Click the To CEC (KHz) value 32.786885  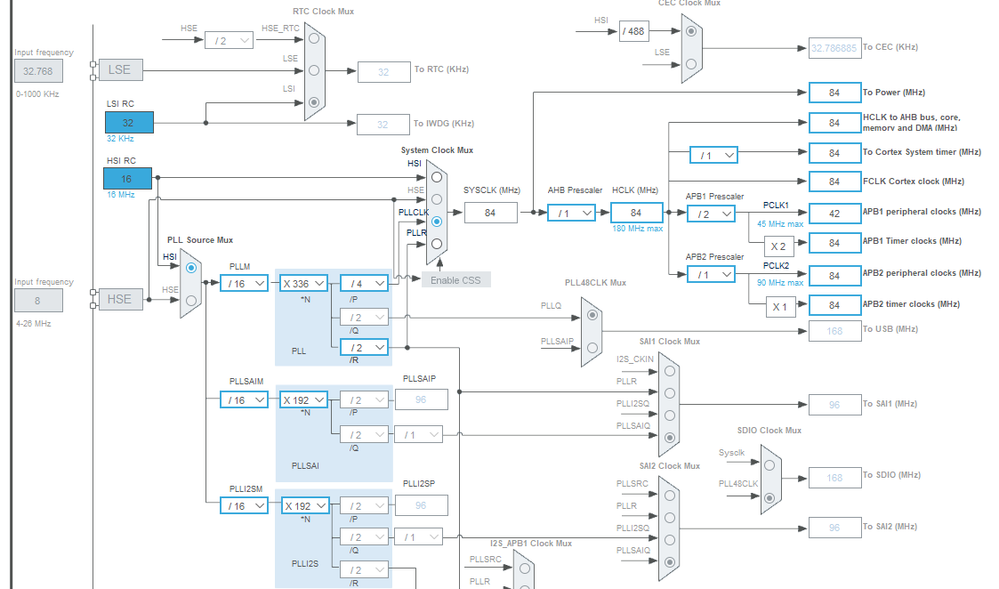[835, 48]
